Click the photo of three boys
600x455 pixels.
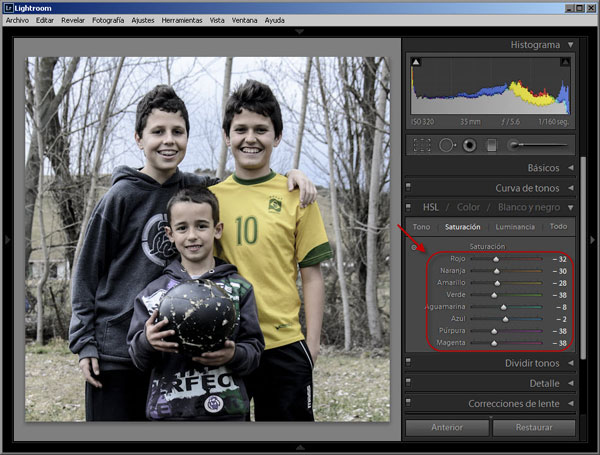[x=208, y=239]
